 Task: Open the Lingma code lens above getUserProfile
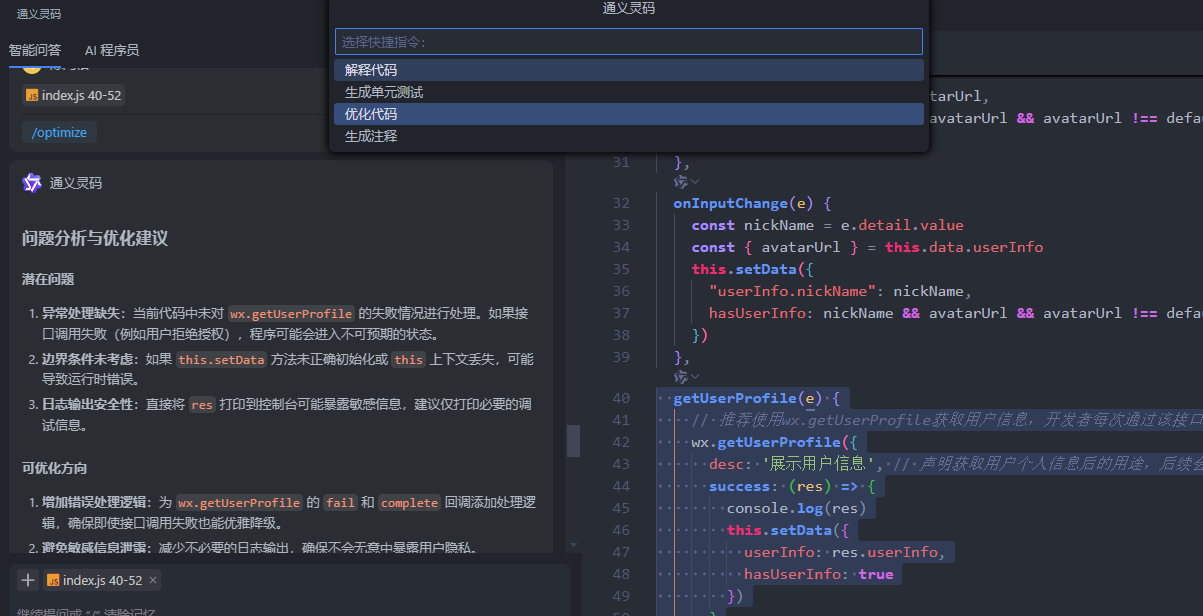pyautogui.click(x=680, y=377)
